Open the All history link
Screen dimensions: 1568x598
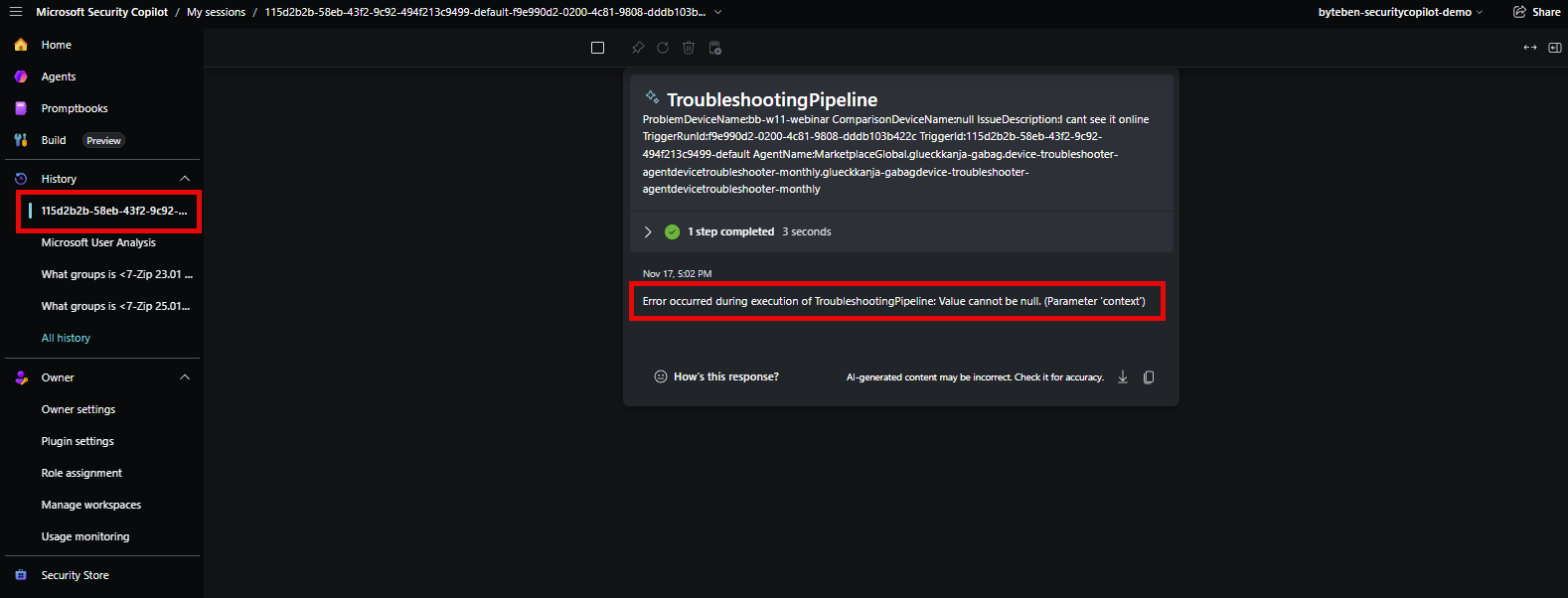pyautogui.click(x=66, y=338)
